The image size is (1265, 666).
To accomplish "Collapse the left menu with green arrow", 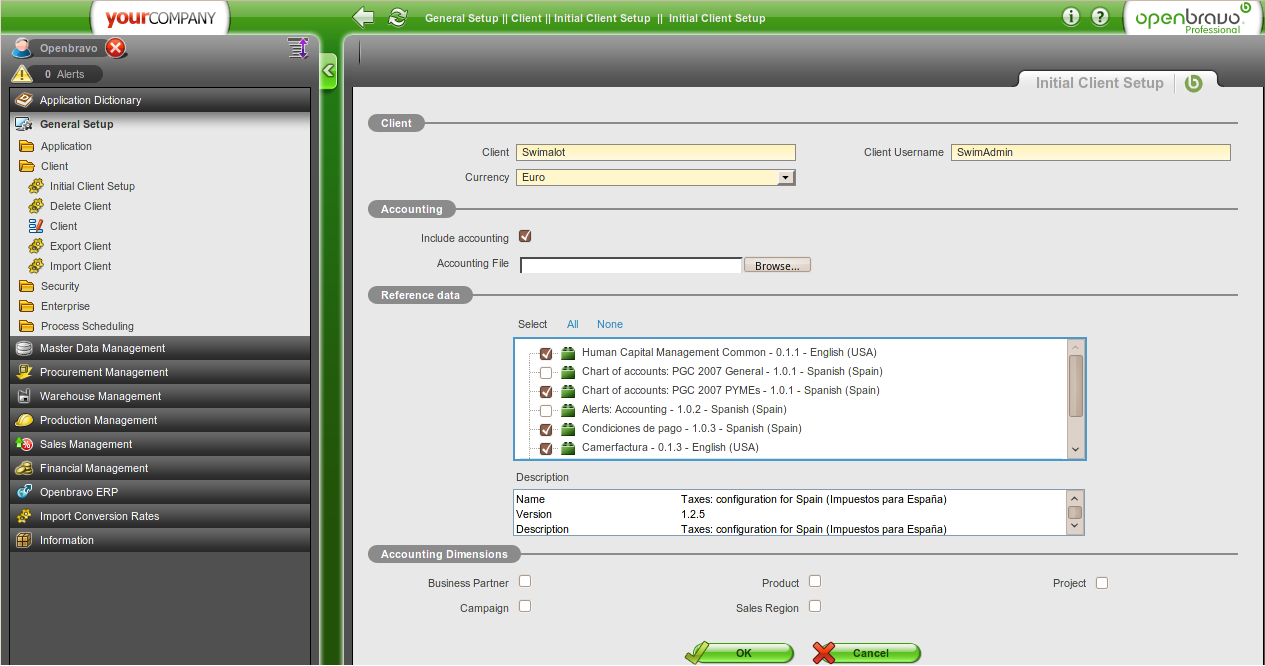I will pos(328,72).
